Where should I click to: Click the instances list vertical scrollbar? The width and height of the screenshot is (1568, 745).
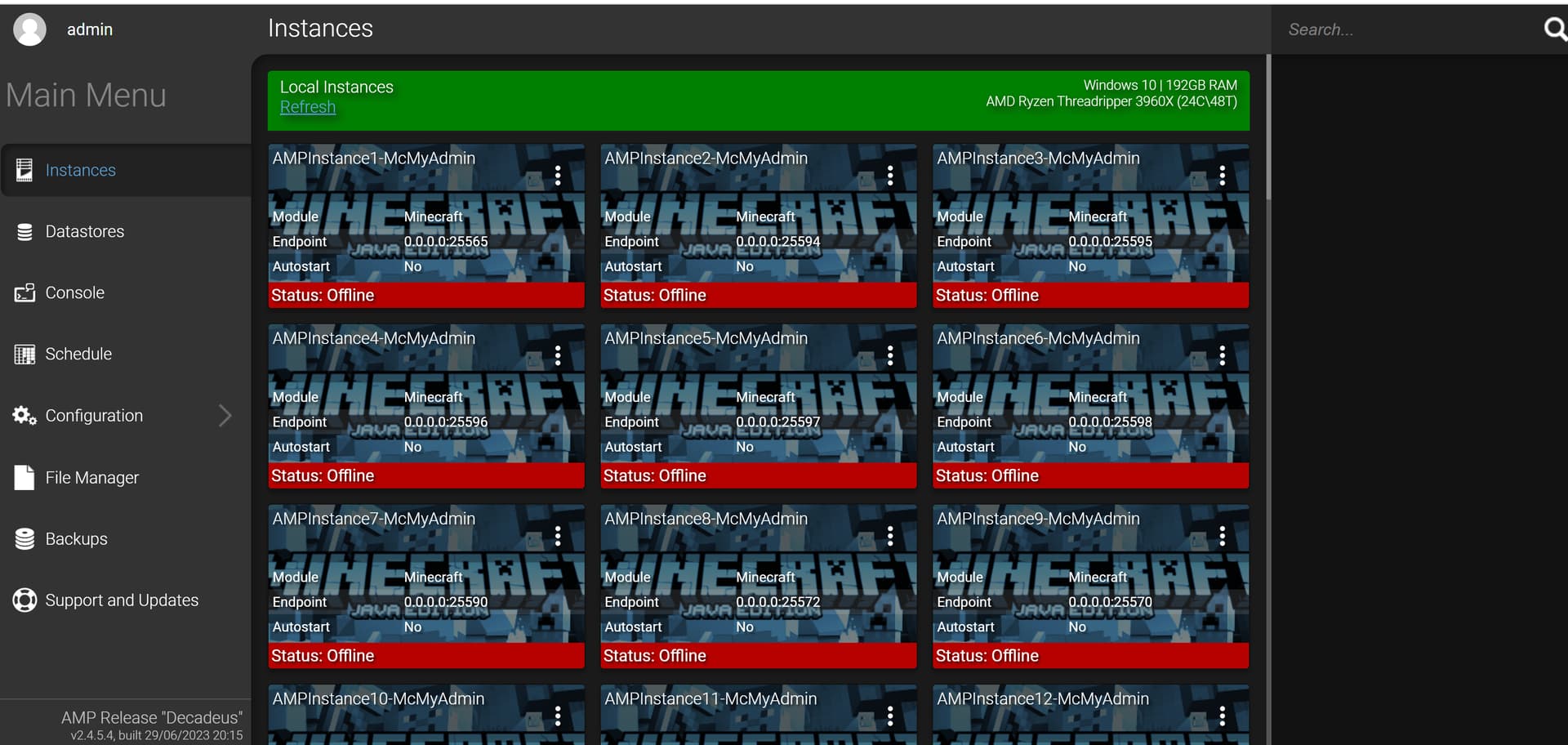[1268, 127]
